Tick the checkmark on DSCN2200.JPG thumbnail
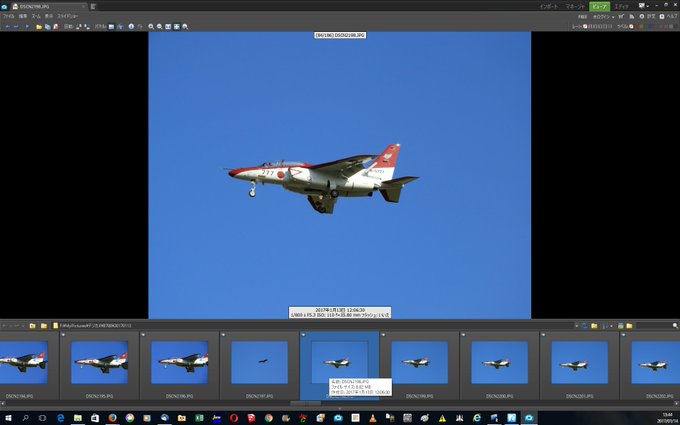The width and height of the screenshot is (680, 425). [463, 335]
